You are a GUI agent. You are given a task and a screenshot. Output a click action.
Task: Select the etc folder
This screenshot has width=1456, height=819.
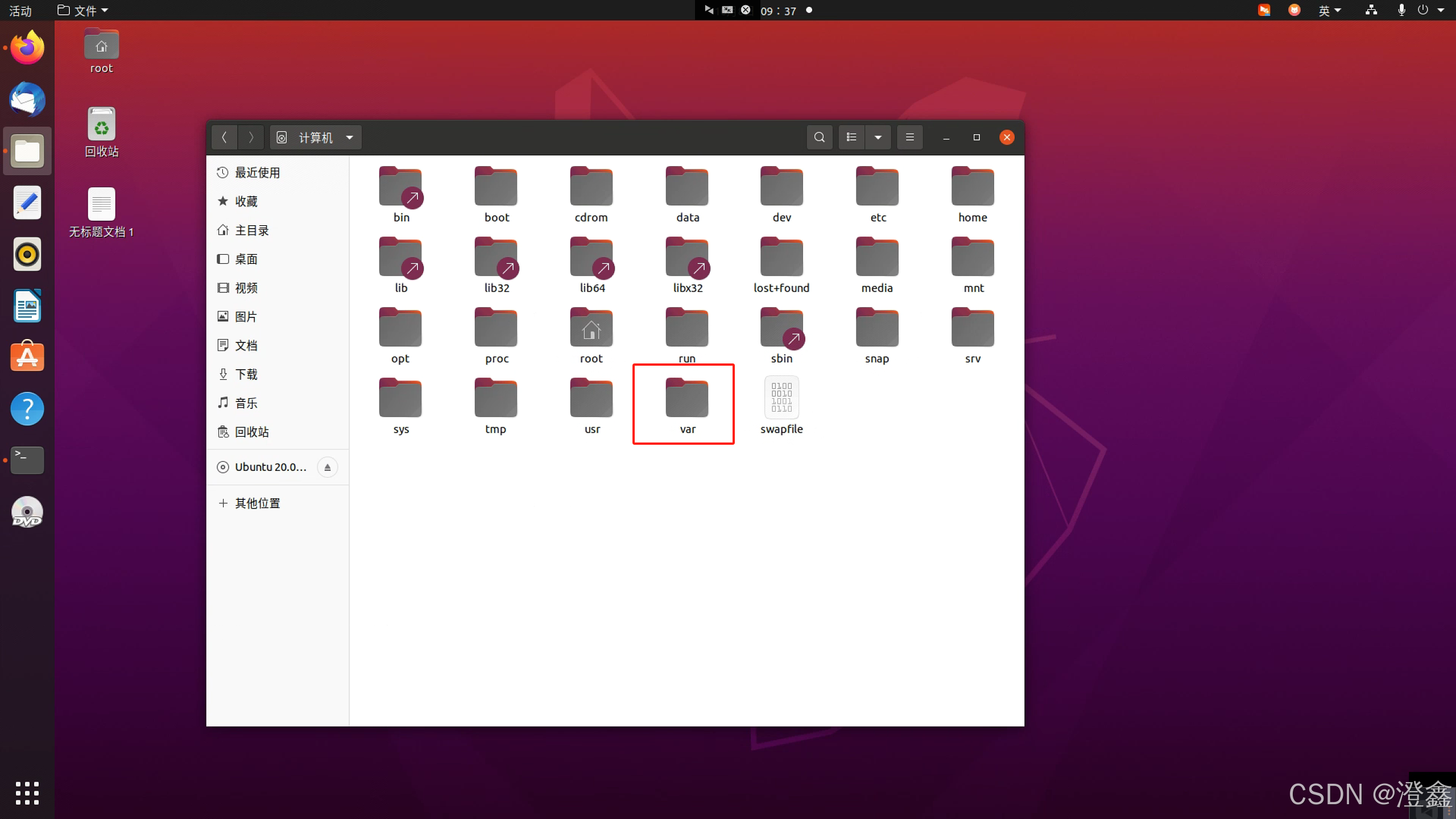877,193
